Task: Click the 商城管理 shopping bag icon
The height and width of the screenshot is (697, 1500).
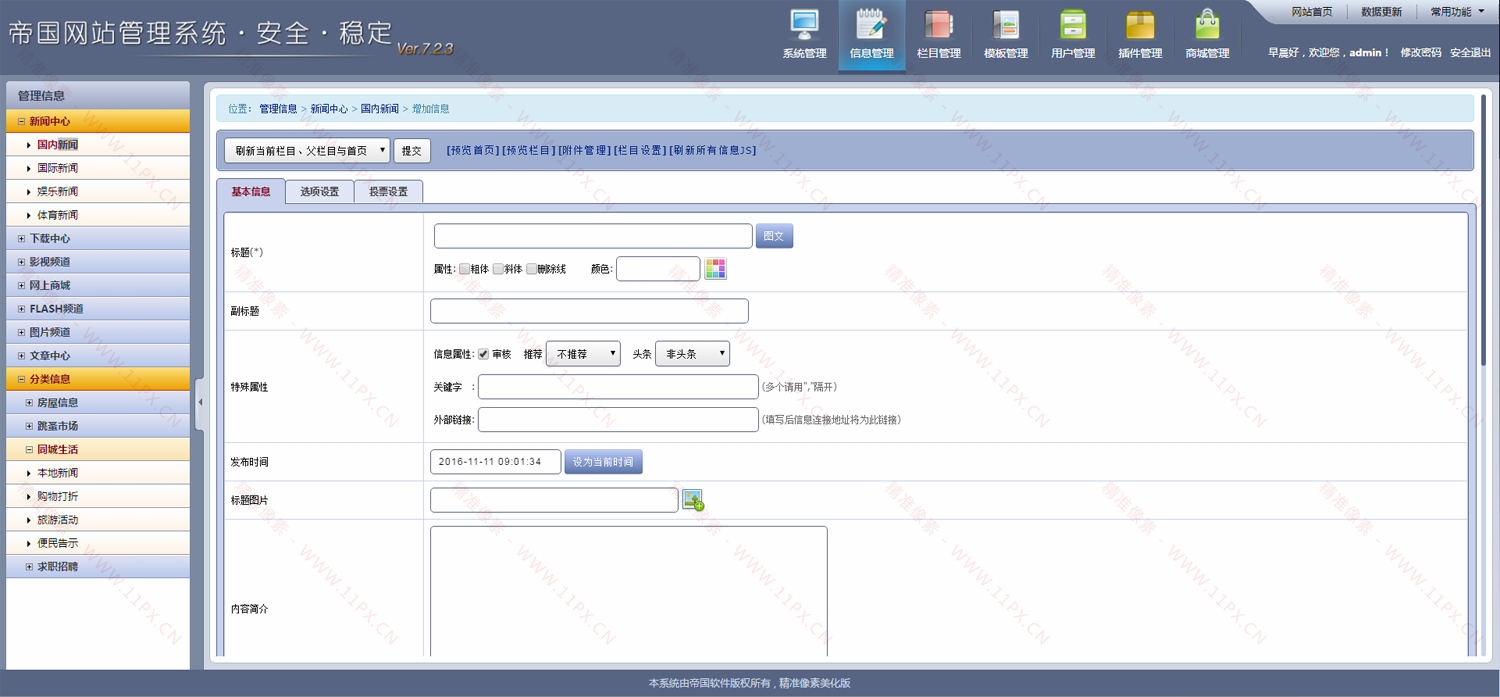Action: [x=1207, y=25]
